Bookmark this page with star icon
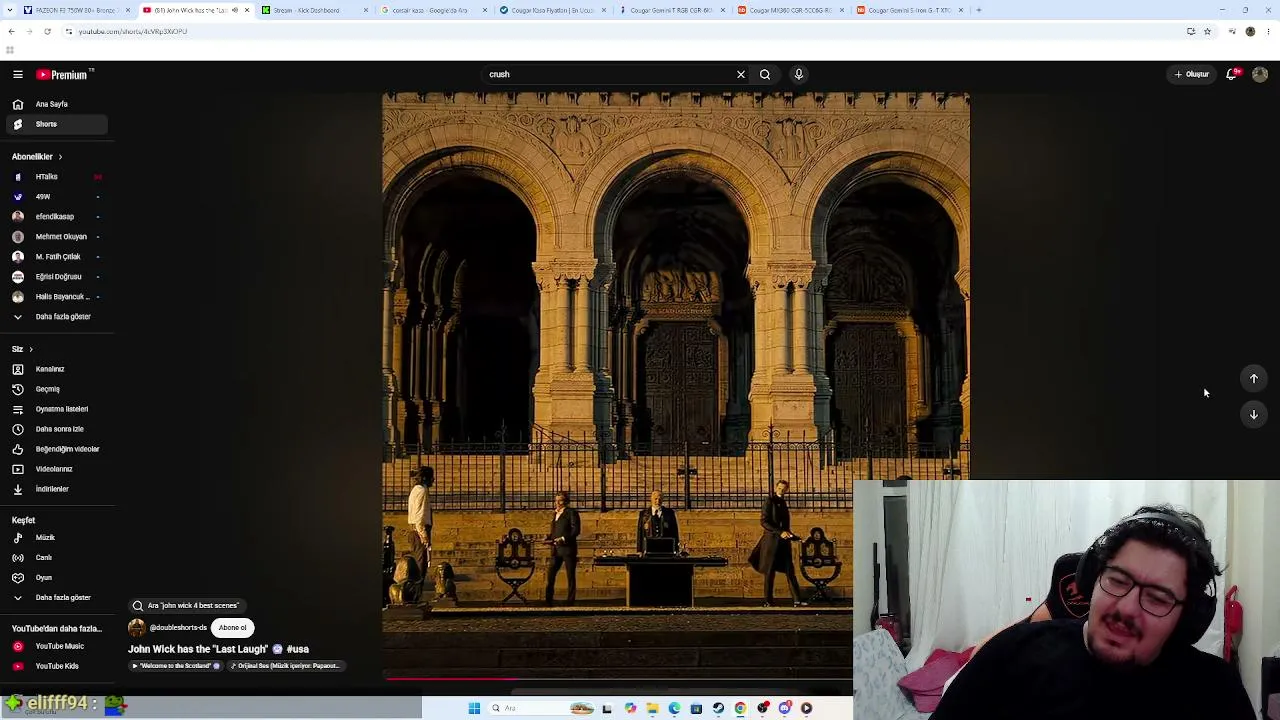The height and width of the screenshot is (720, 1280). pos(1208,31)
